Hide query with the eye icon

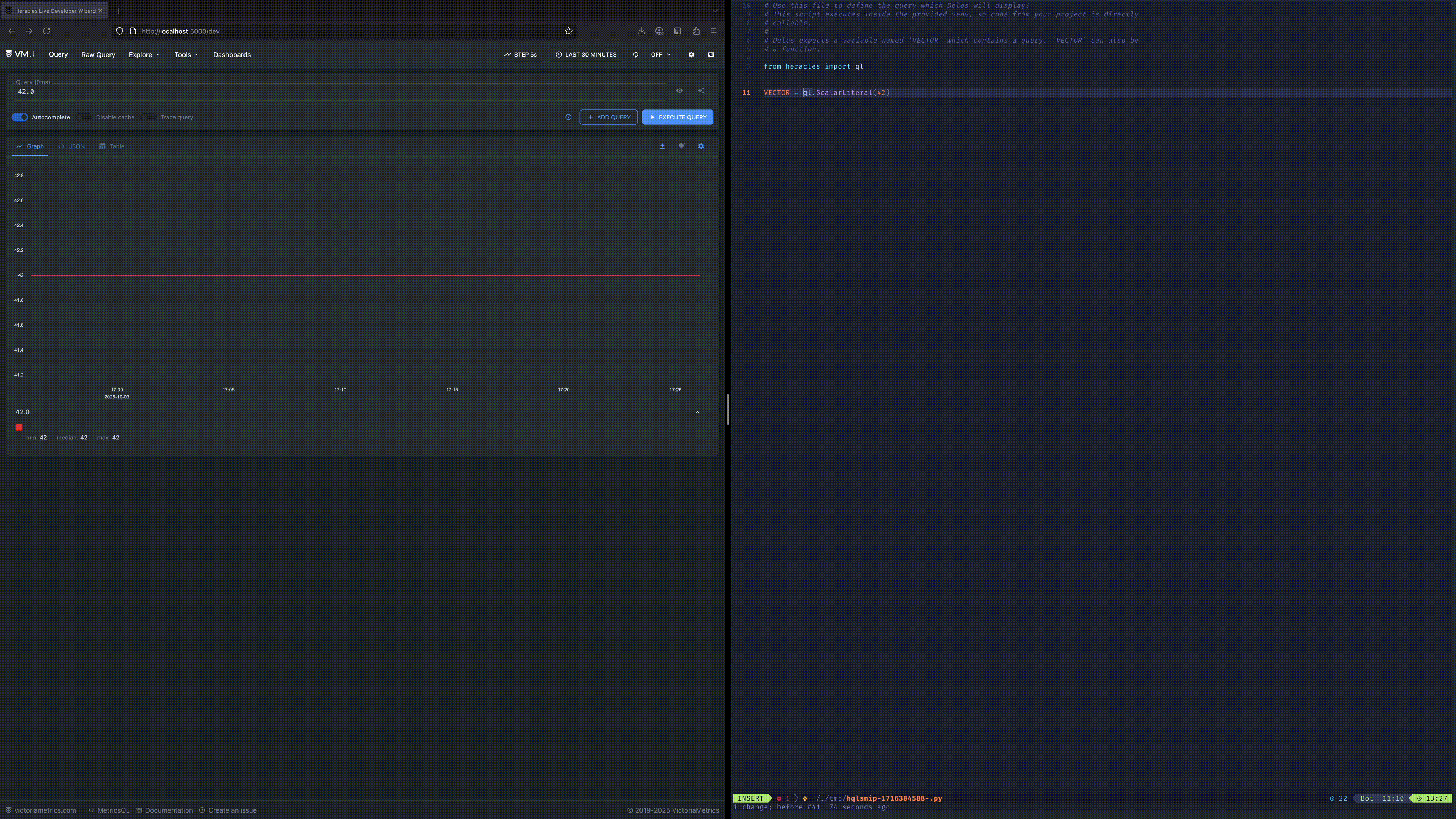tap(679, 90)
